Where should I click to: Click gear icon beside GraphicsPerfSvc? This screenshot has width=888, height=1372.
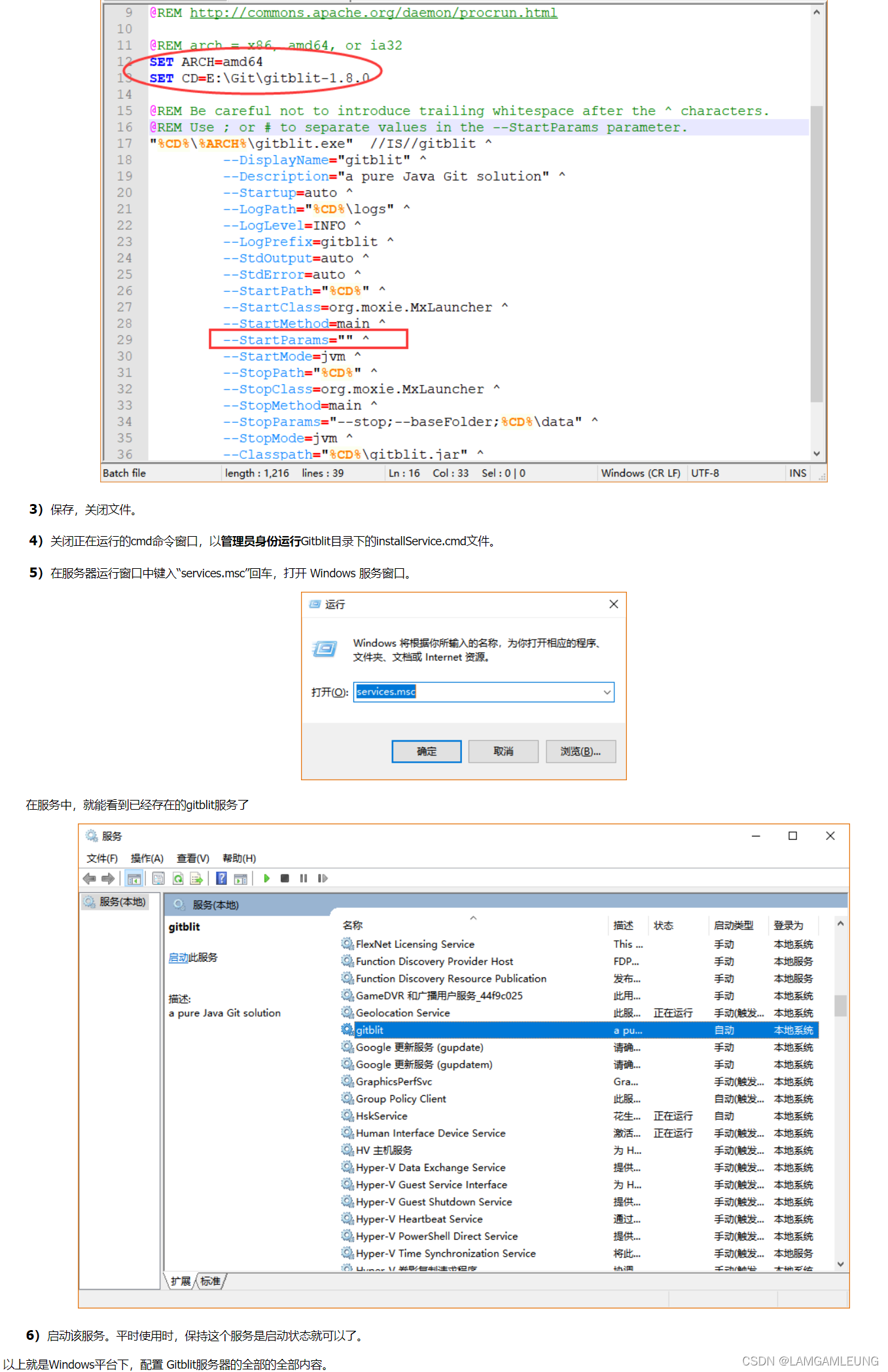(347, 1081)
